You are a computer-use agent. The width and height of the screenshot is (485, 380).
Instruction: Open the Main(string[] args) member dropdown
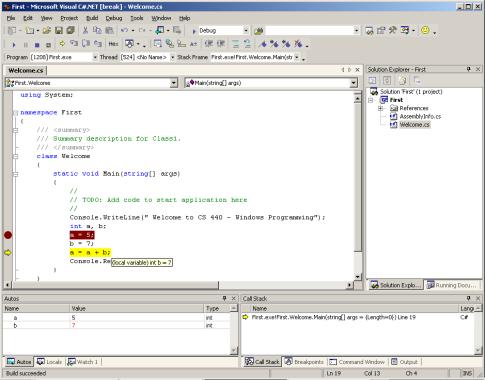[353, 83]
